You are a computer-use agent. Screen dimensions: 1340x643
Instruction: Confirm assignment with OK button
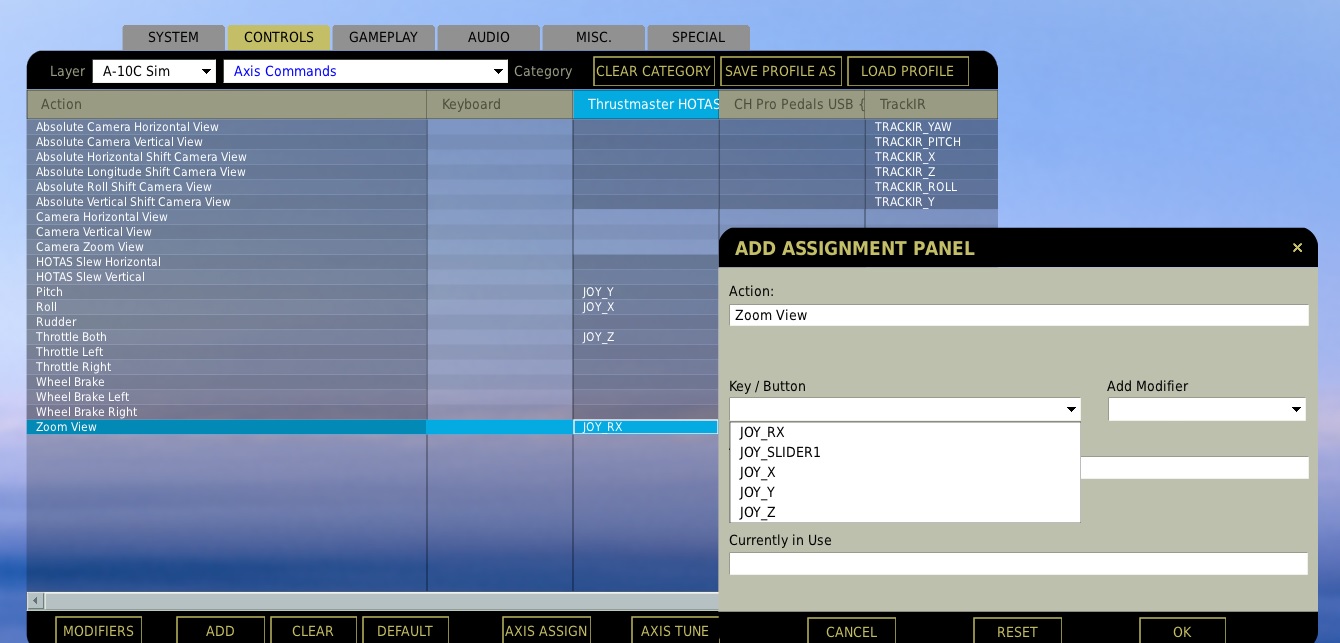coord(1182,631)
